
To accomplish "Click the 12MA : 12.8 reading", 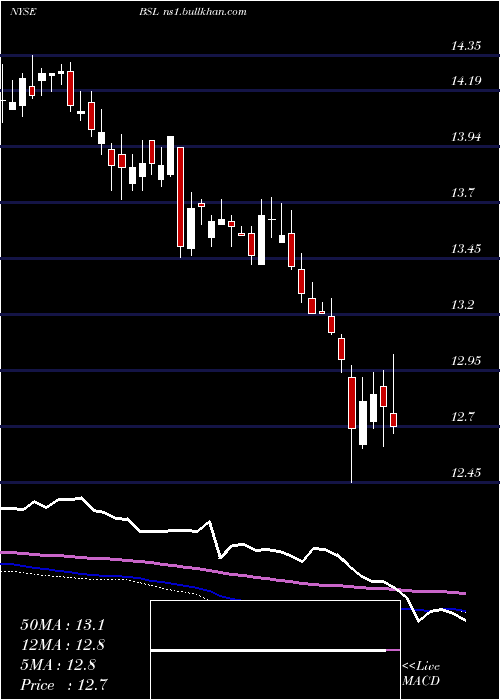I will tap(62, 645).
